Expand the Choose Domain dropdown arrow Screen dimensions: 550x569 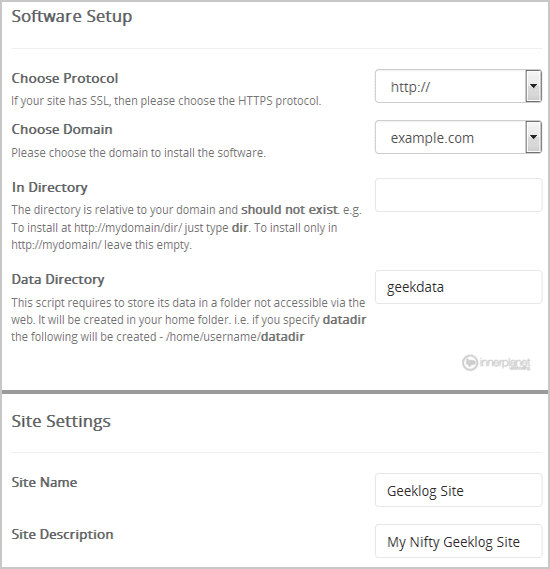(533, 137)
